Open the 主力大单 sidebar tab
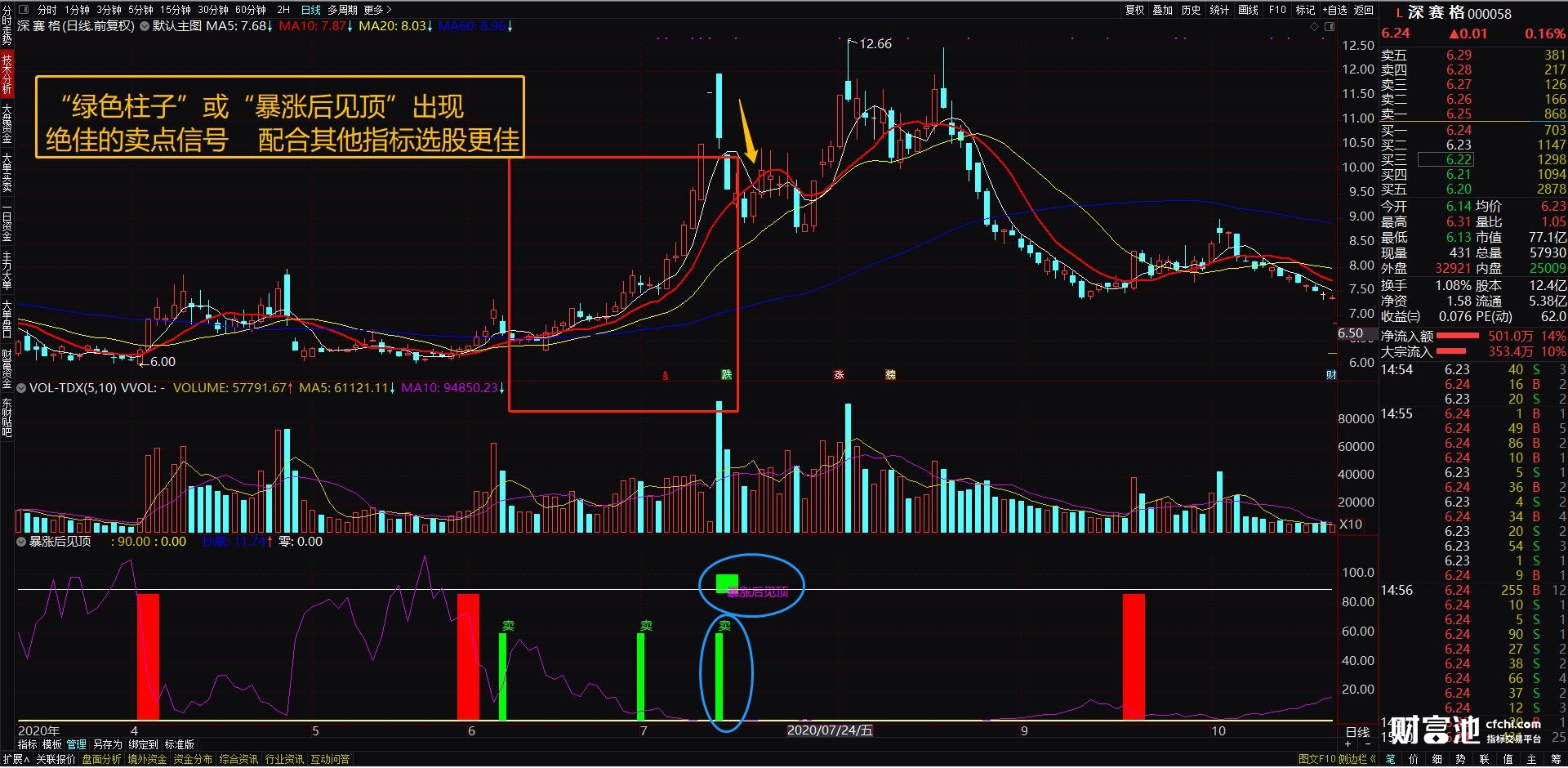1568x768 pixels. [7, 270]
